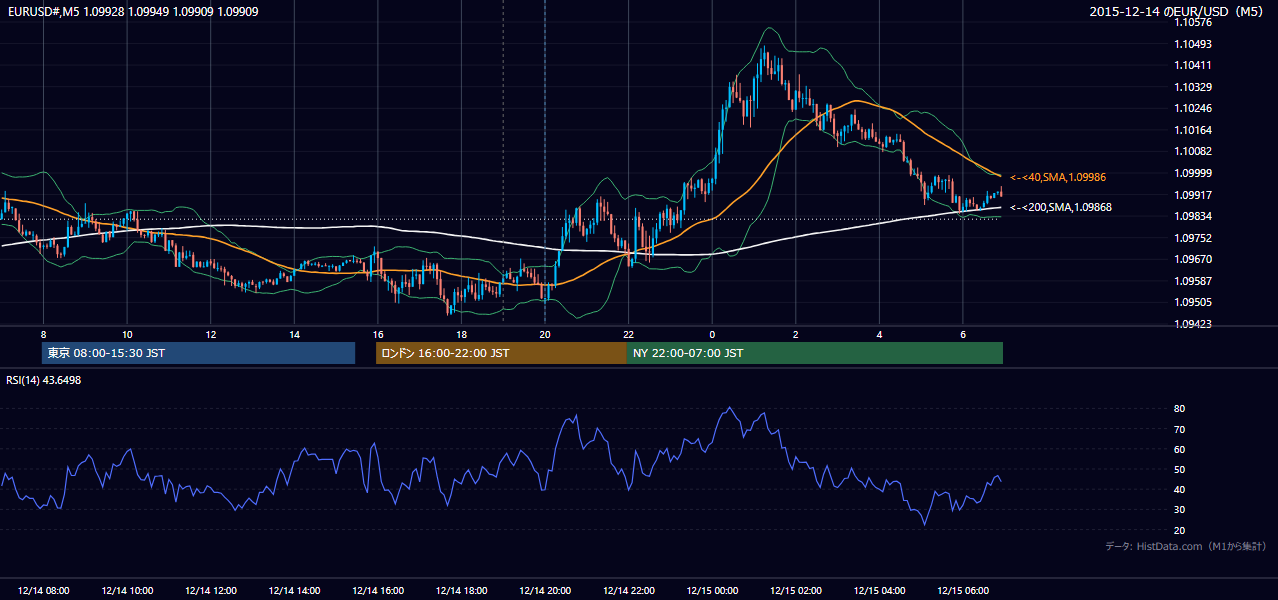Click price axis label 1.10082

click(x=1193, y=151)
